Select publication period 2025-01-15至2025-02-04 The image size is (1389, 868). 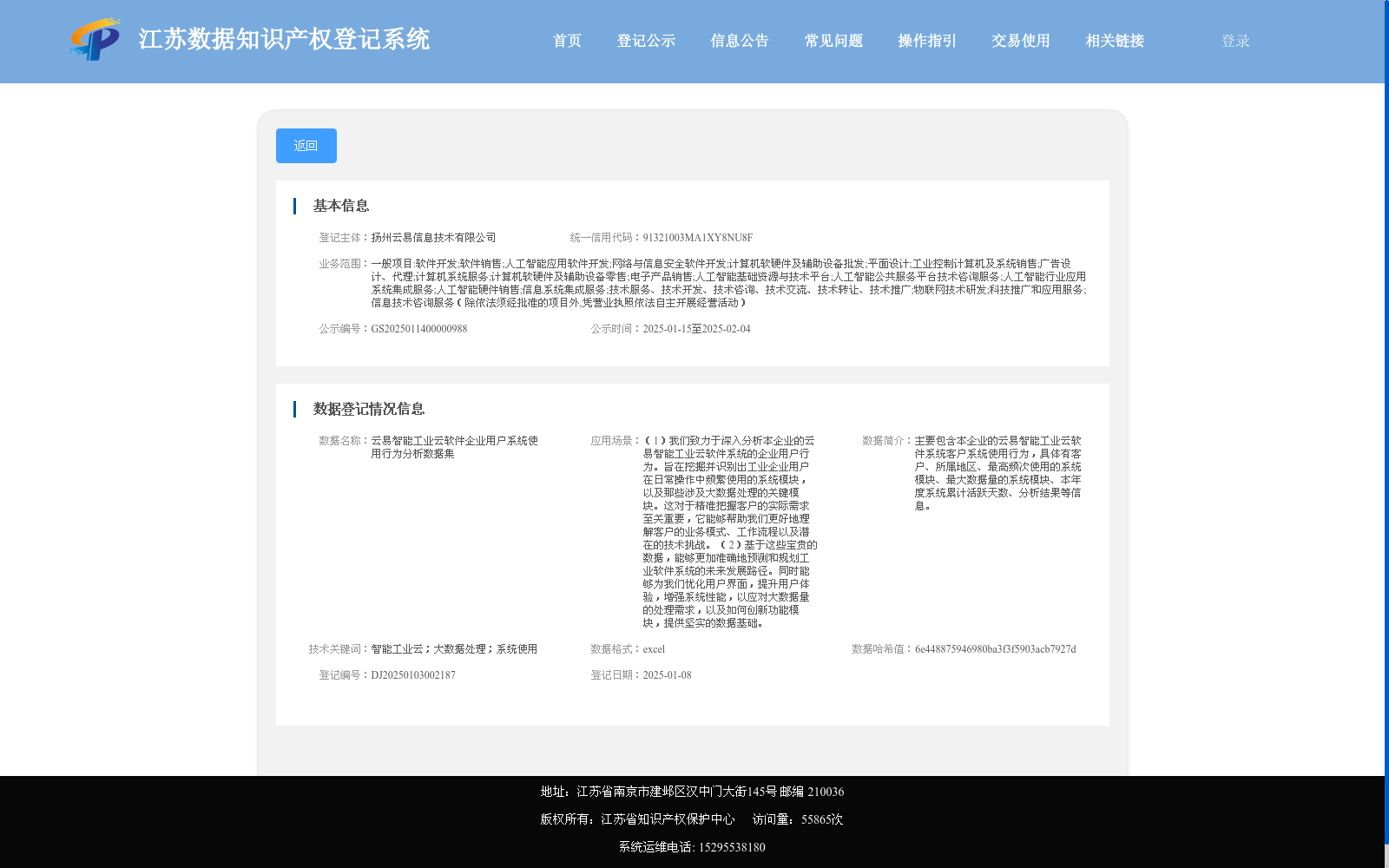(x=696, y=329)
